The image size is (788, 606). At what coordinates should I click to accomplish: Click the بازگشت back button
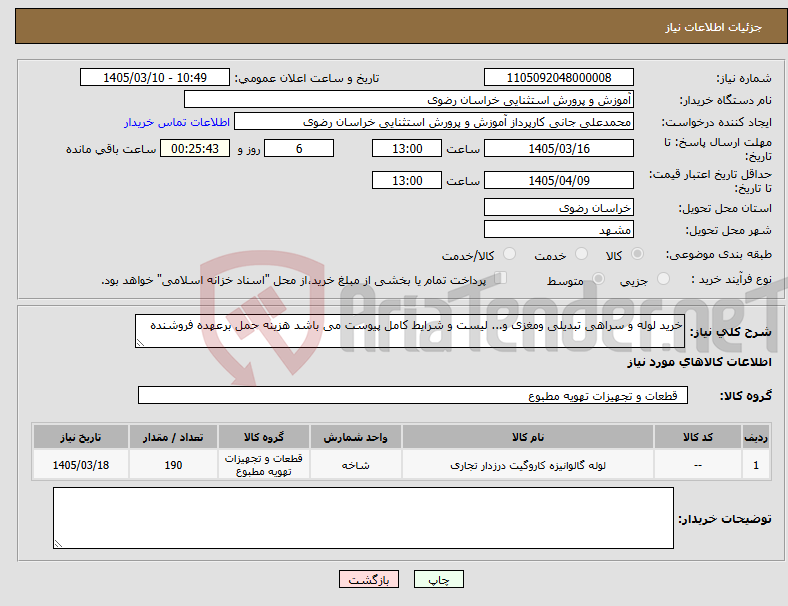(x=369, y=579)
